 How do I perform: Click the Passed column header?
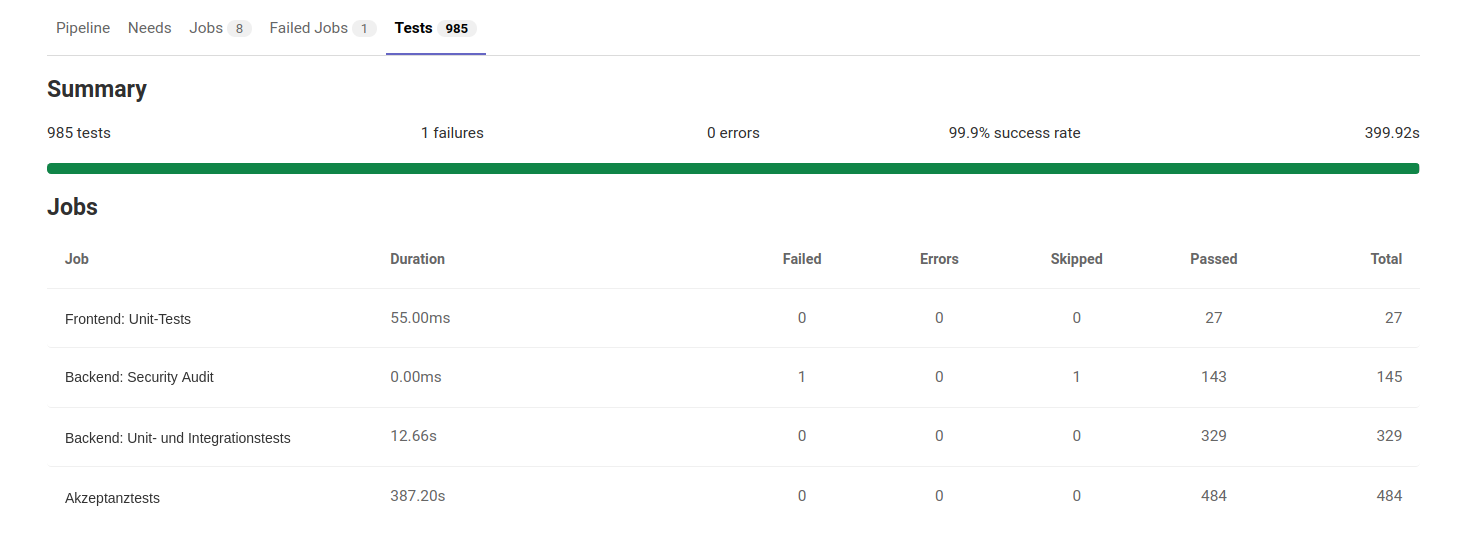(x=1213, y=259)
